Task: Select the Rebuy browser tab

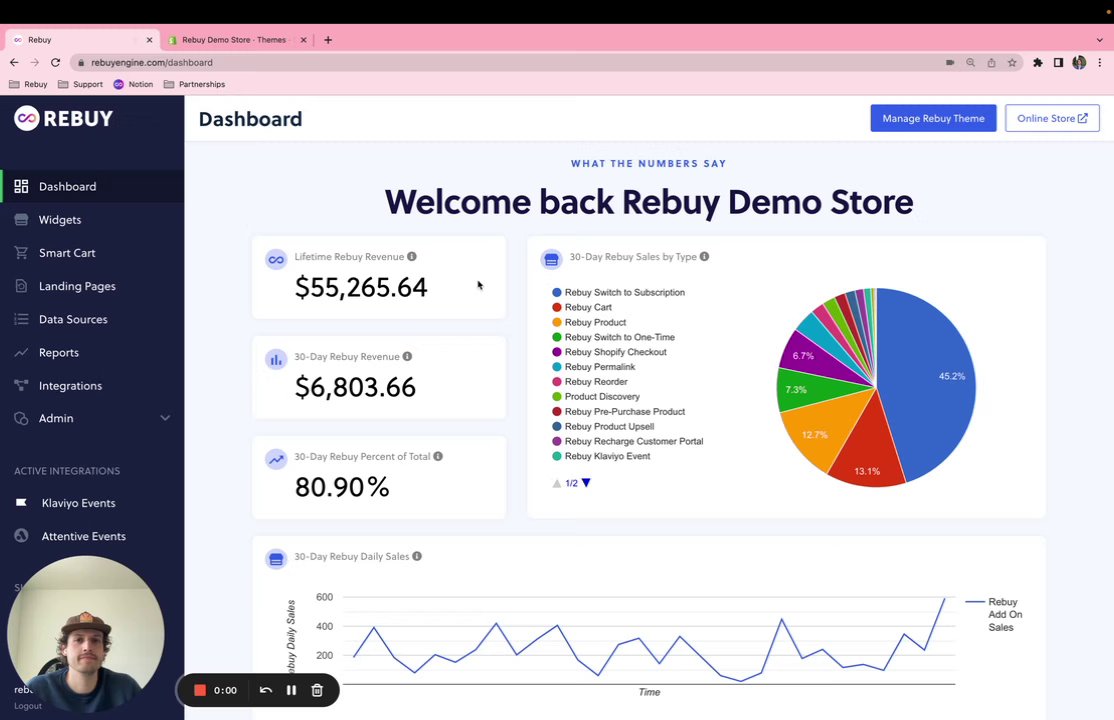Action: (x=80, y=40)
